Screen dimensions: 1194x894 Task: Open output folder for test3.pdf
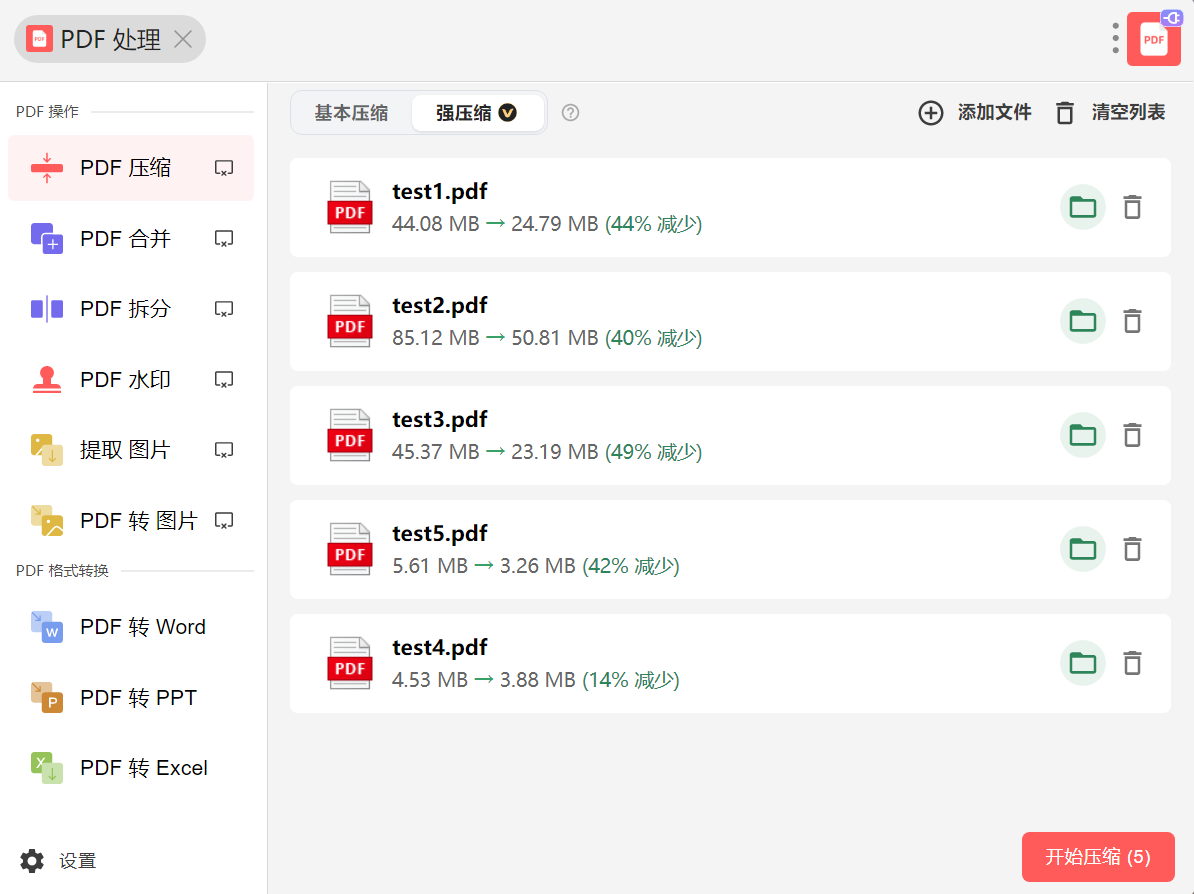[x=1082, y=436]
